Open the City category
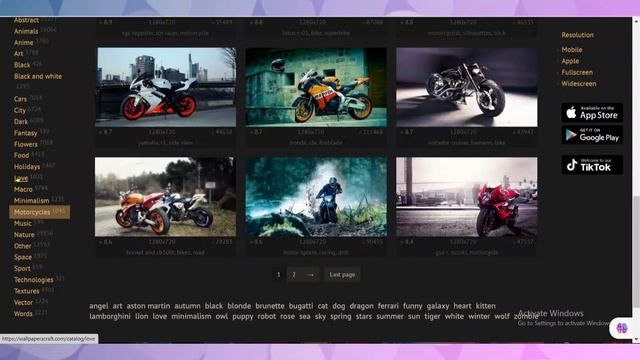The image size is (640, 360). pos(20,110)
